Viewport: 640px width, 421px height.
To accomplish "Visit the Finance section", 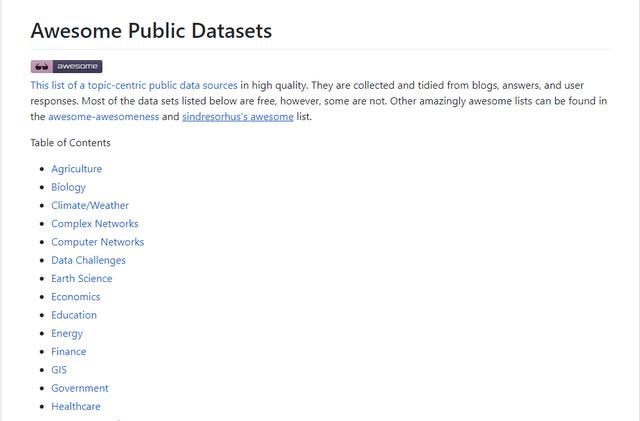I will click(69, 352).
